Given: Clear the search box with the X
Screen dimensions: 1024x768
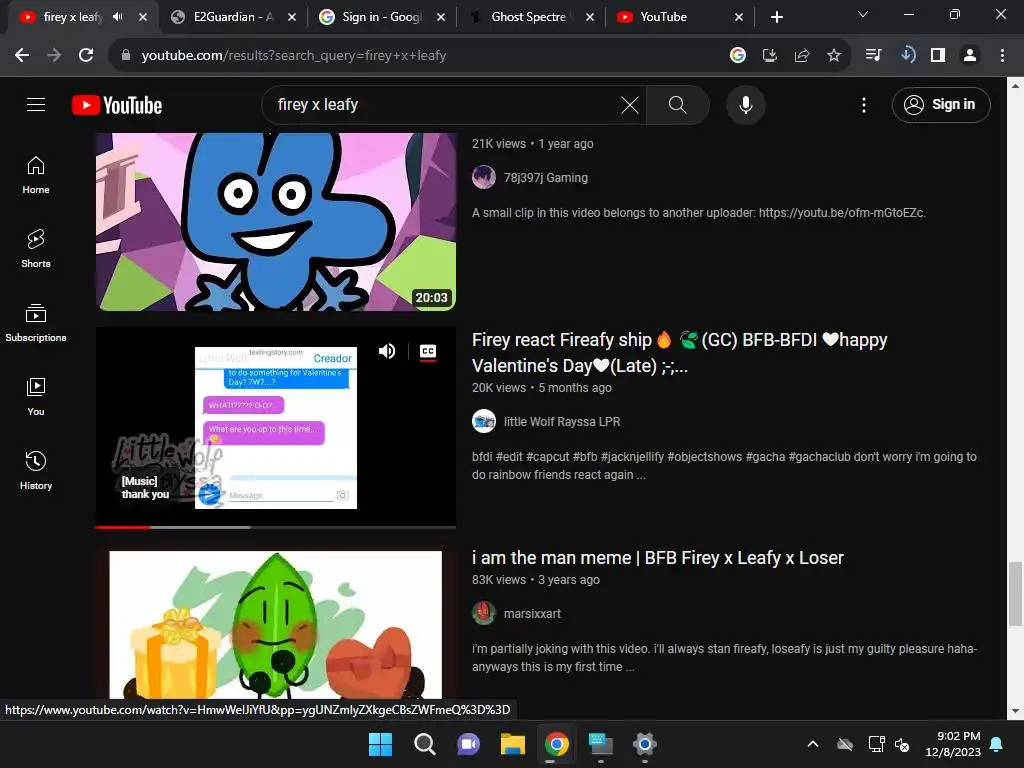Looking at the screenshot, I should tap(630, 104).
